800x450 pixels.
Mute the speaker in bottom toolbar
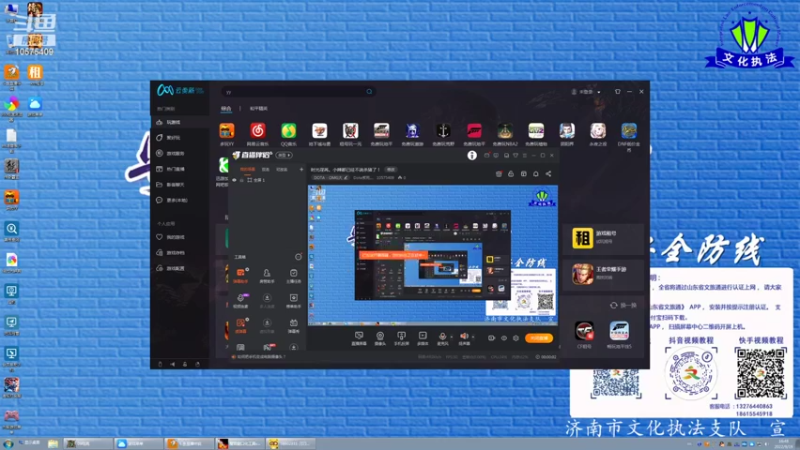click(464, 337)
